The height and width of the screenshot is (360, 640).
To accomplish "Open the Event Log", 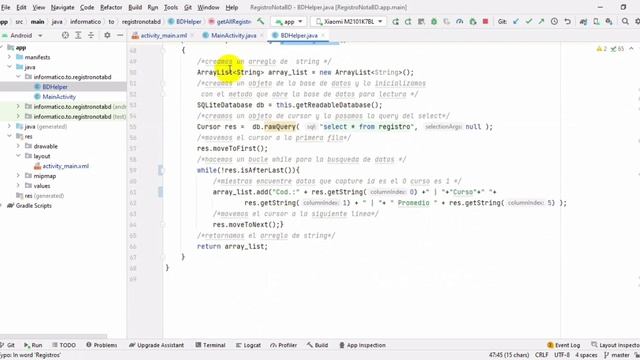I will [x=563, y=345].
